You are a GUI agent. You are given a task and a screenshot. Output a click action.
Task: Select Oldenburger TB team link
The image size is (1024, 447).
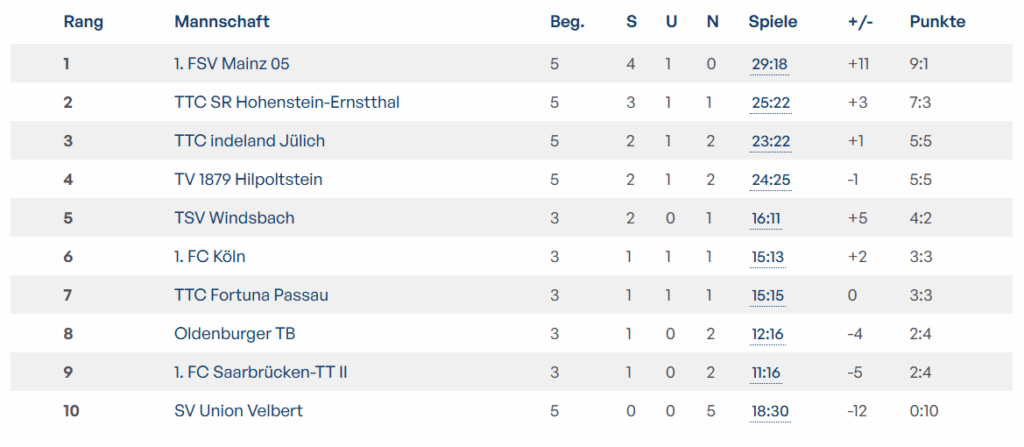235,333
